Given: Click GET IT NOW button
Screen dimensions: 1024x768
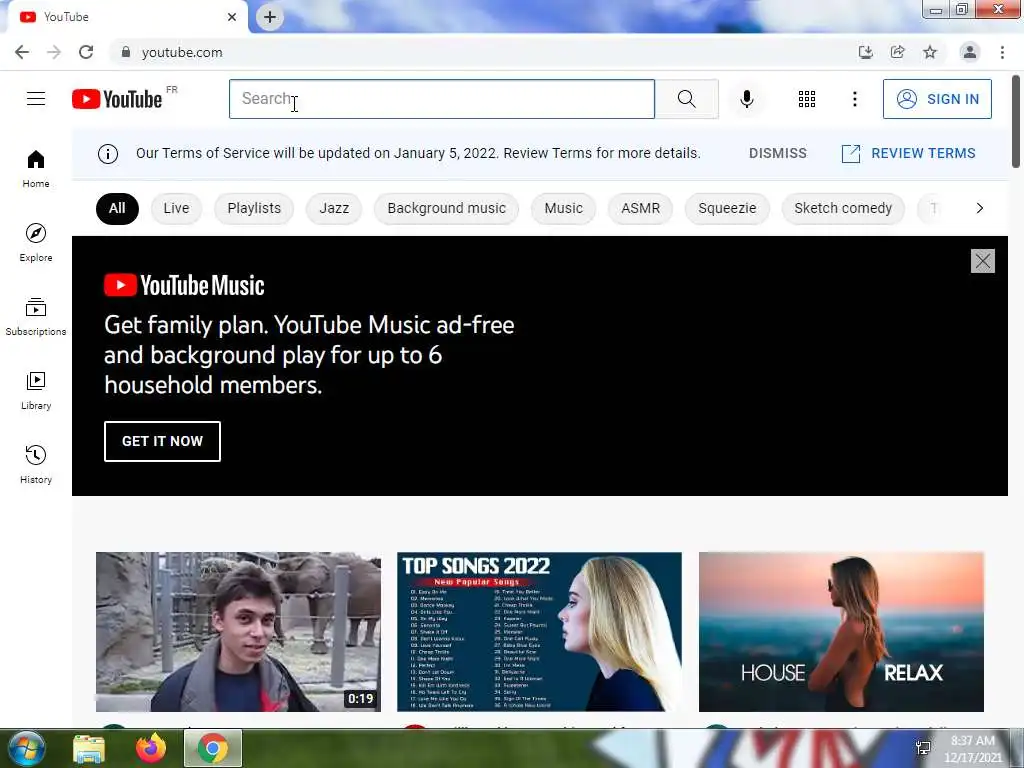Looking at the screenshot, I should (x=163, y=441).
